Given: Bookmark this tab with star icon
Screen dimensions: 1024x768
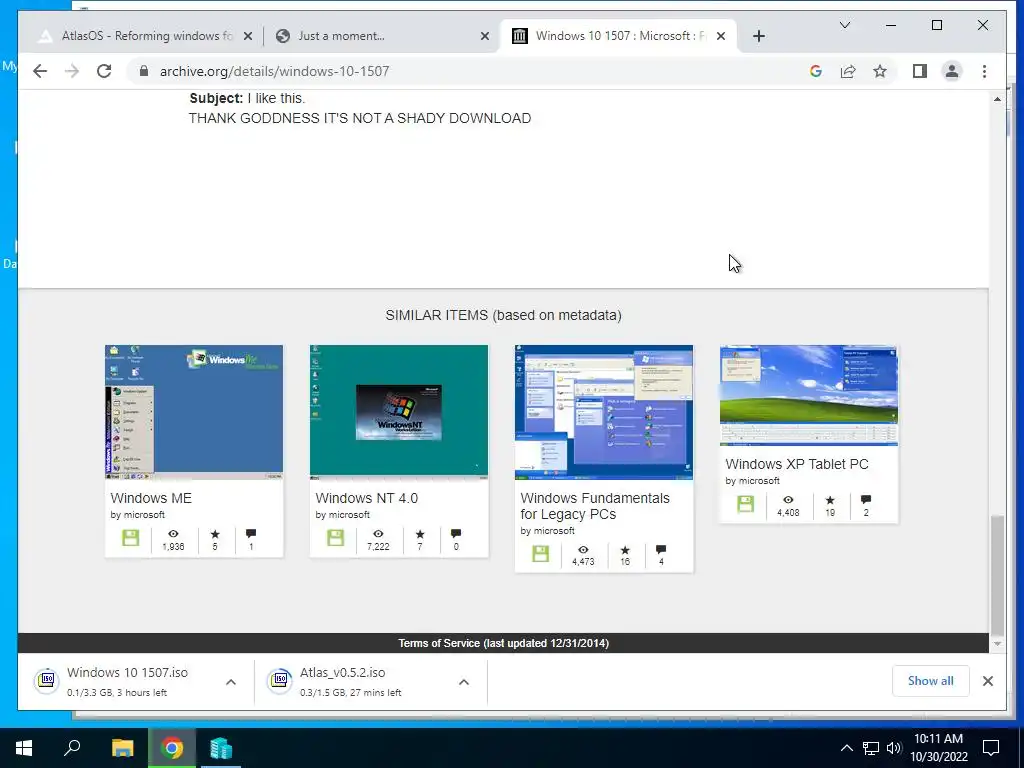Looking at the screenshot, I should 880,71.
